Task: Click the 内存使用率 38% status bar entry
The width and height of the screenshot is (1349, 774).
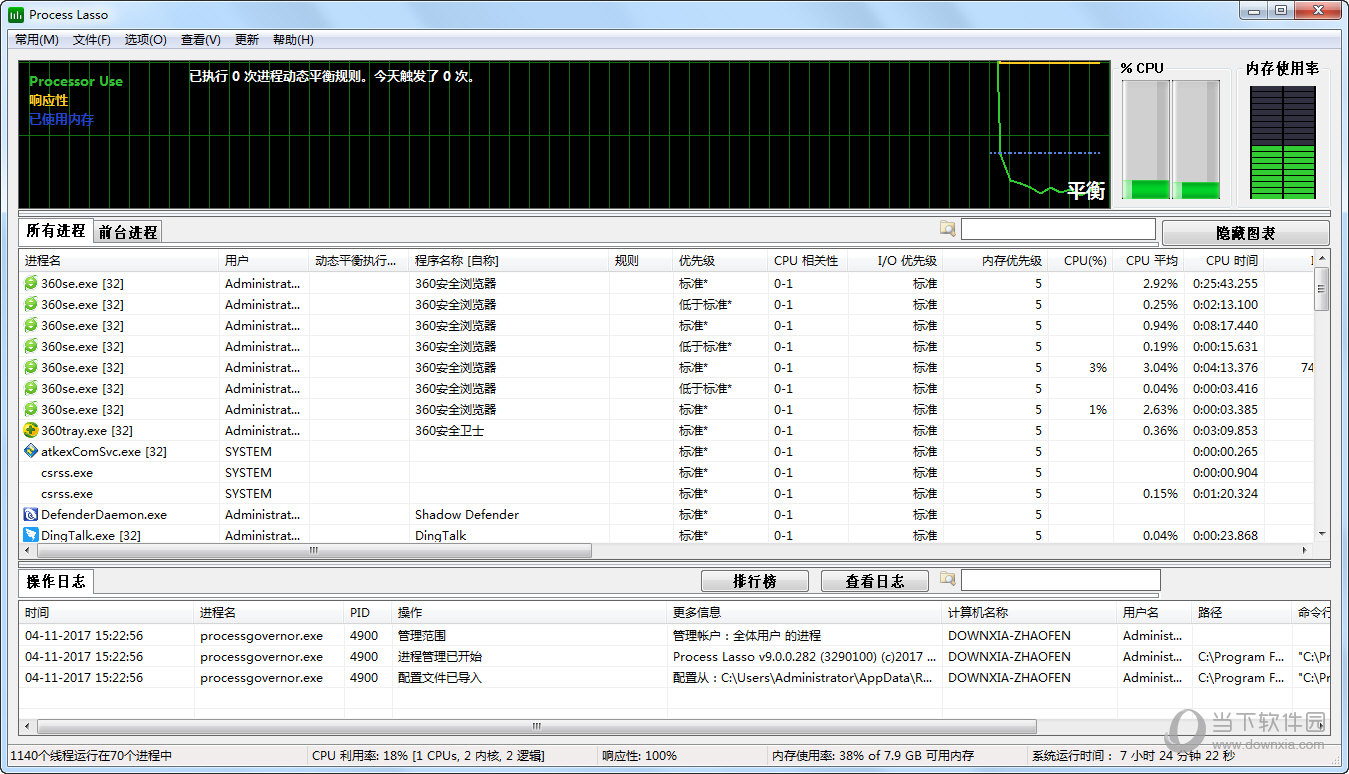Action: click(873, 756)
